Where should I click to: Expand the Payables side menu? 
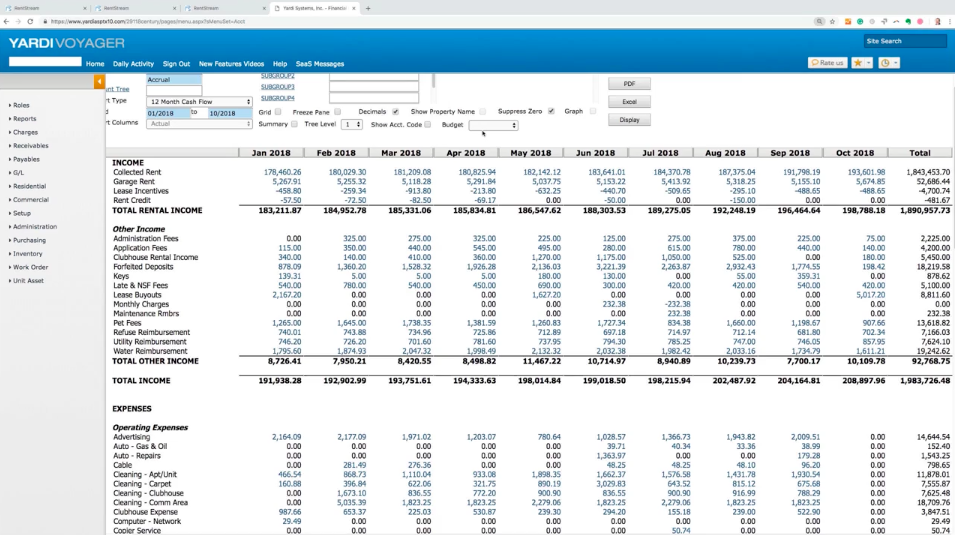click(x=24, y=159)
